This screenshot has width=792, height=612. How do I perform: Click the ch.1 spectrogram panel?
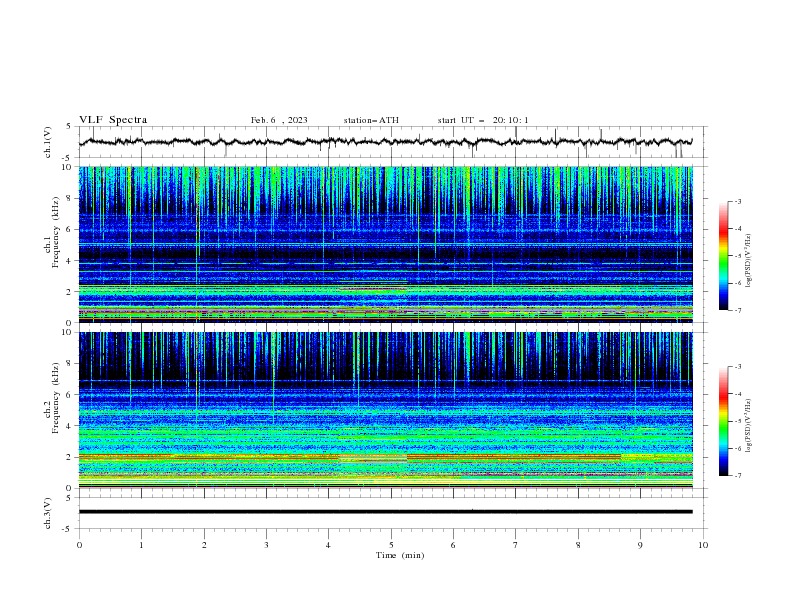point(386,244)
